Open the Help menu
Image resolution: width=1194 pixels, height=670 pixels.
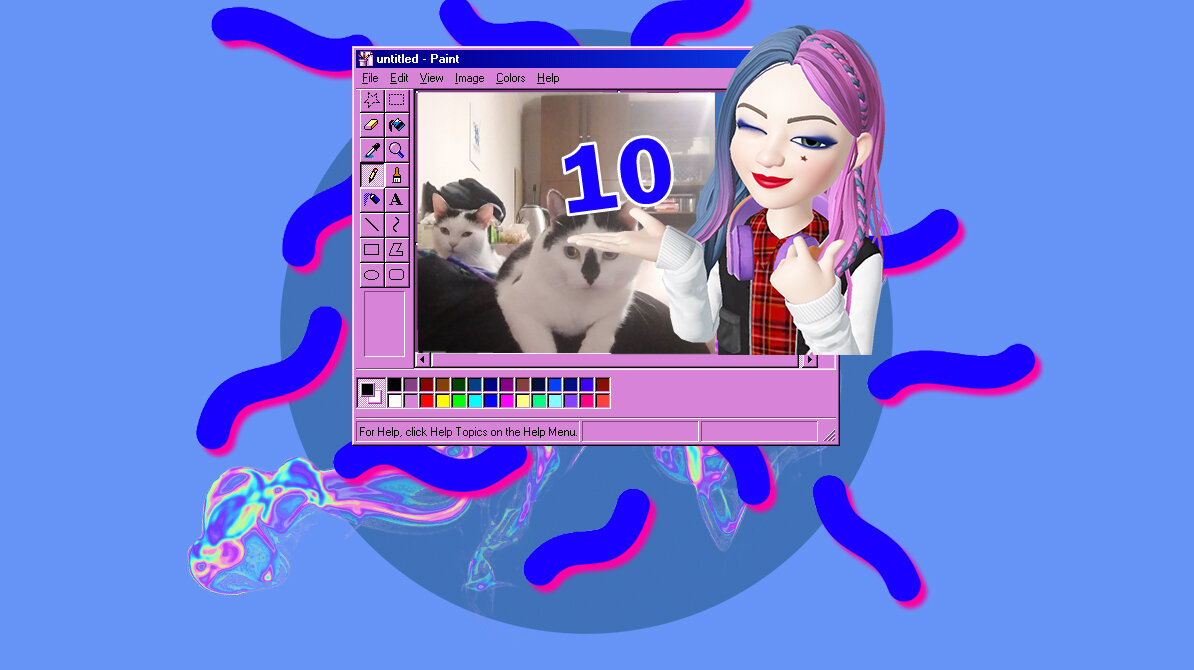click(x=548, y=78)
